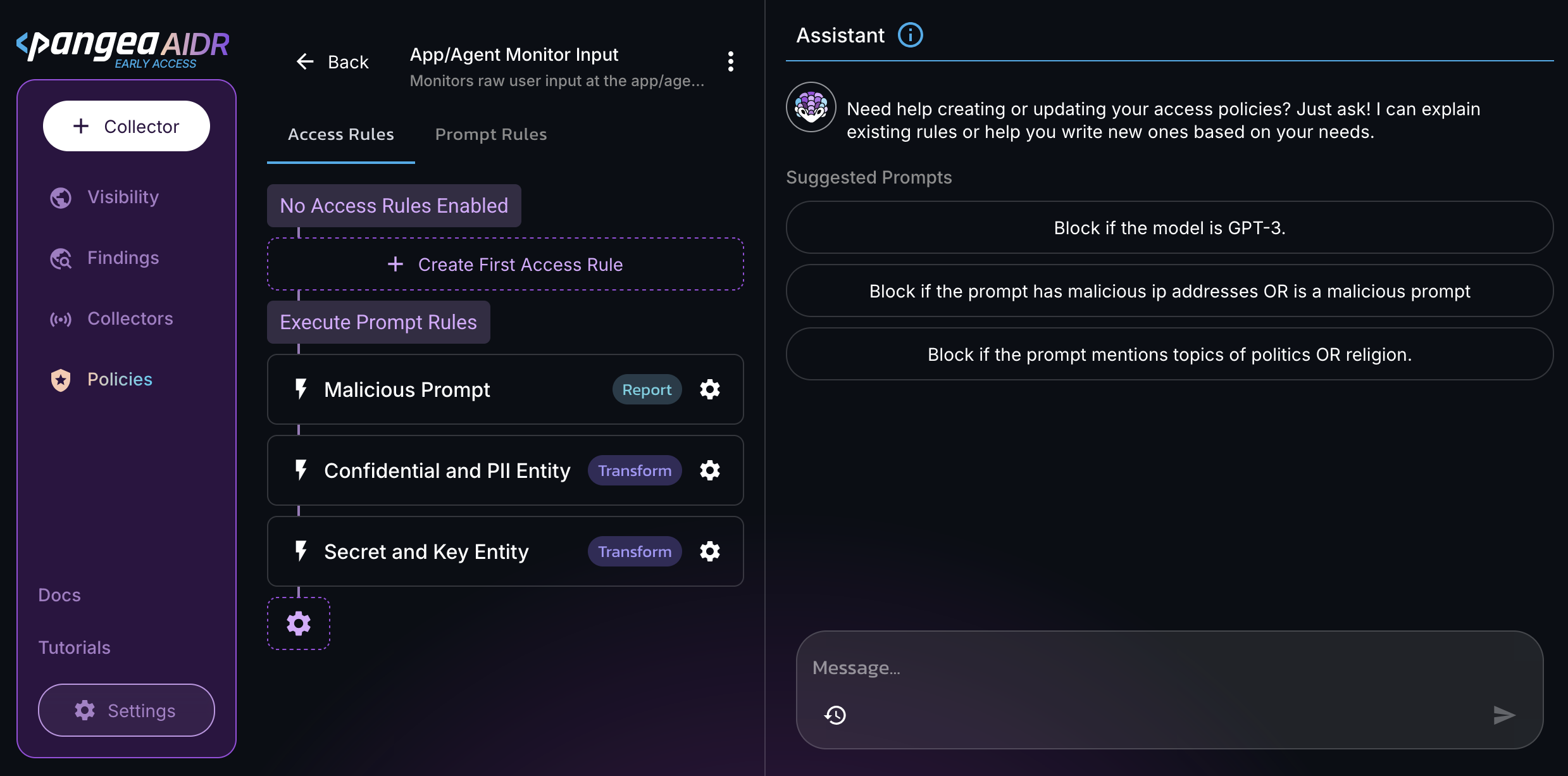
Task: Open chat history clock icon
Action: tap(835, 715)
